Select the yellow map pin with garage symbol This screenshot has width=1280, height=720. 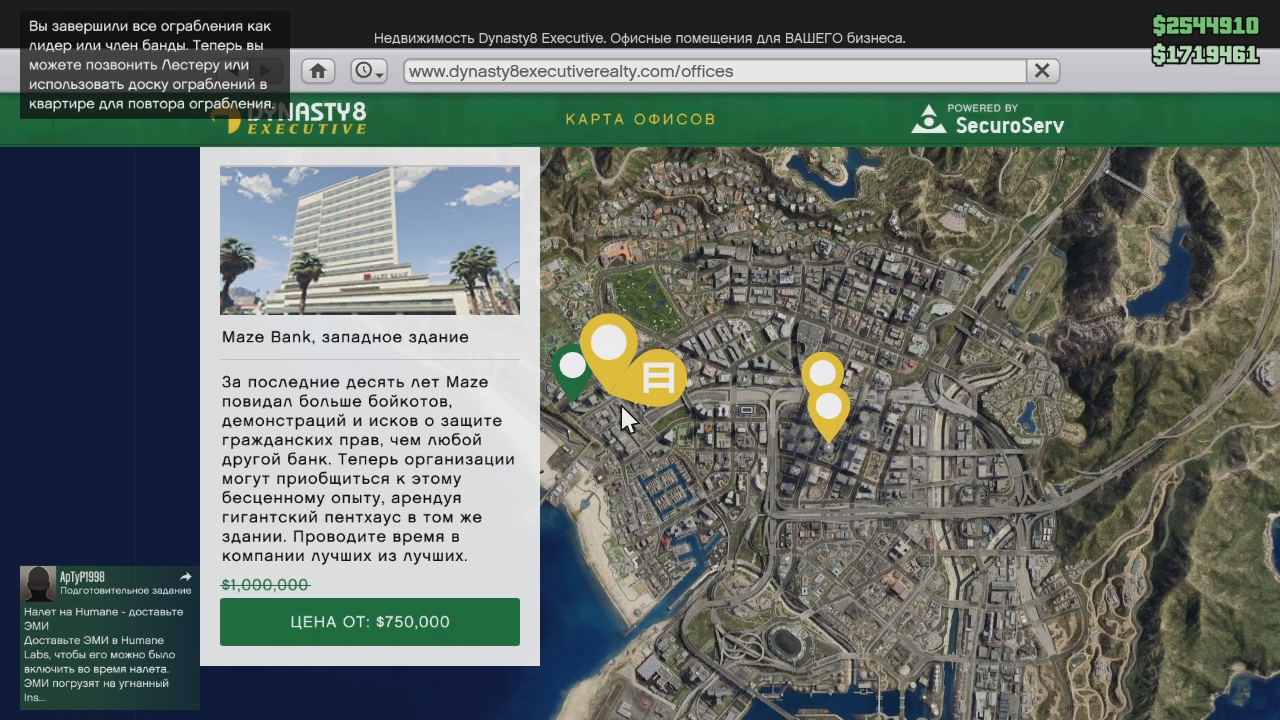pos(659,379)
